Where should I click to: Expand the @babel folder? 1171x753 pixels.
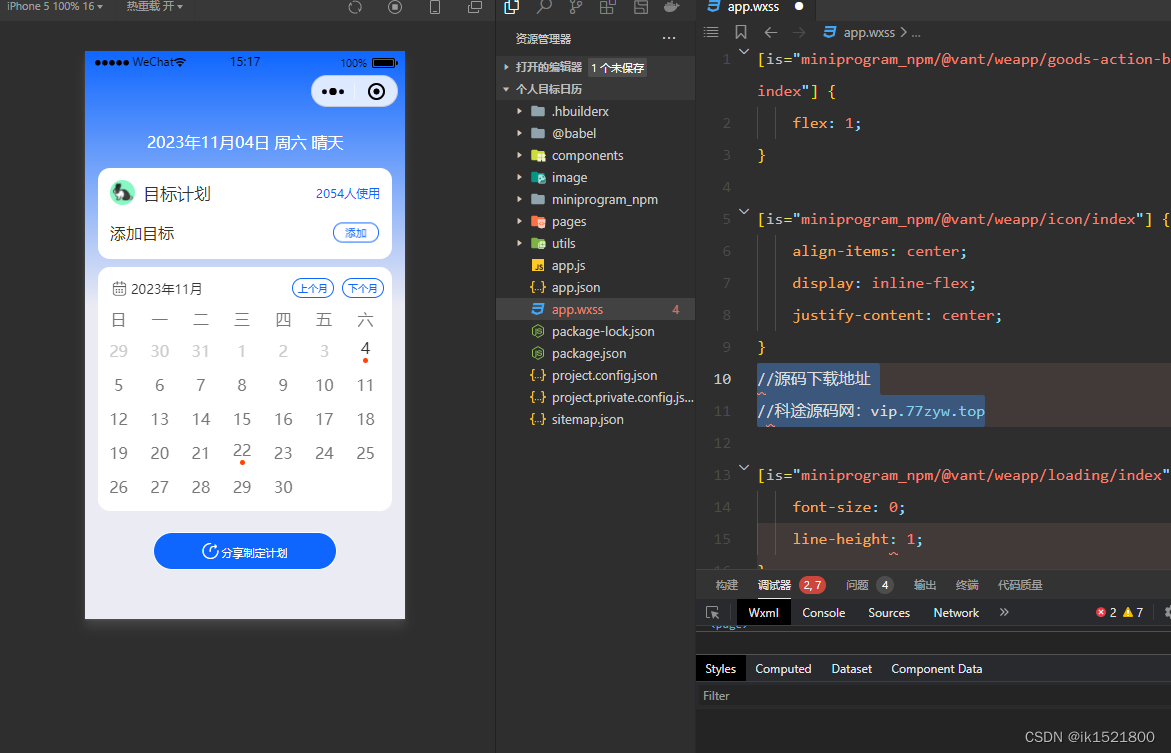(x=520, y=133)
